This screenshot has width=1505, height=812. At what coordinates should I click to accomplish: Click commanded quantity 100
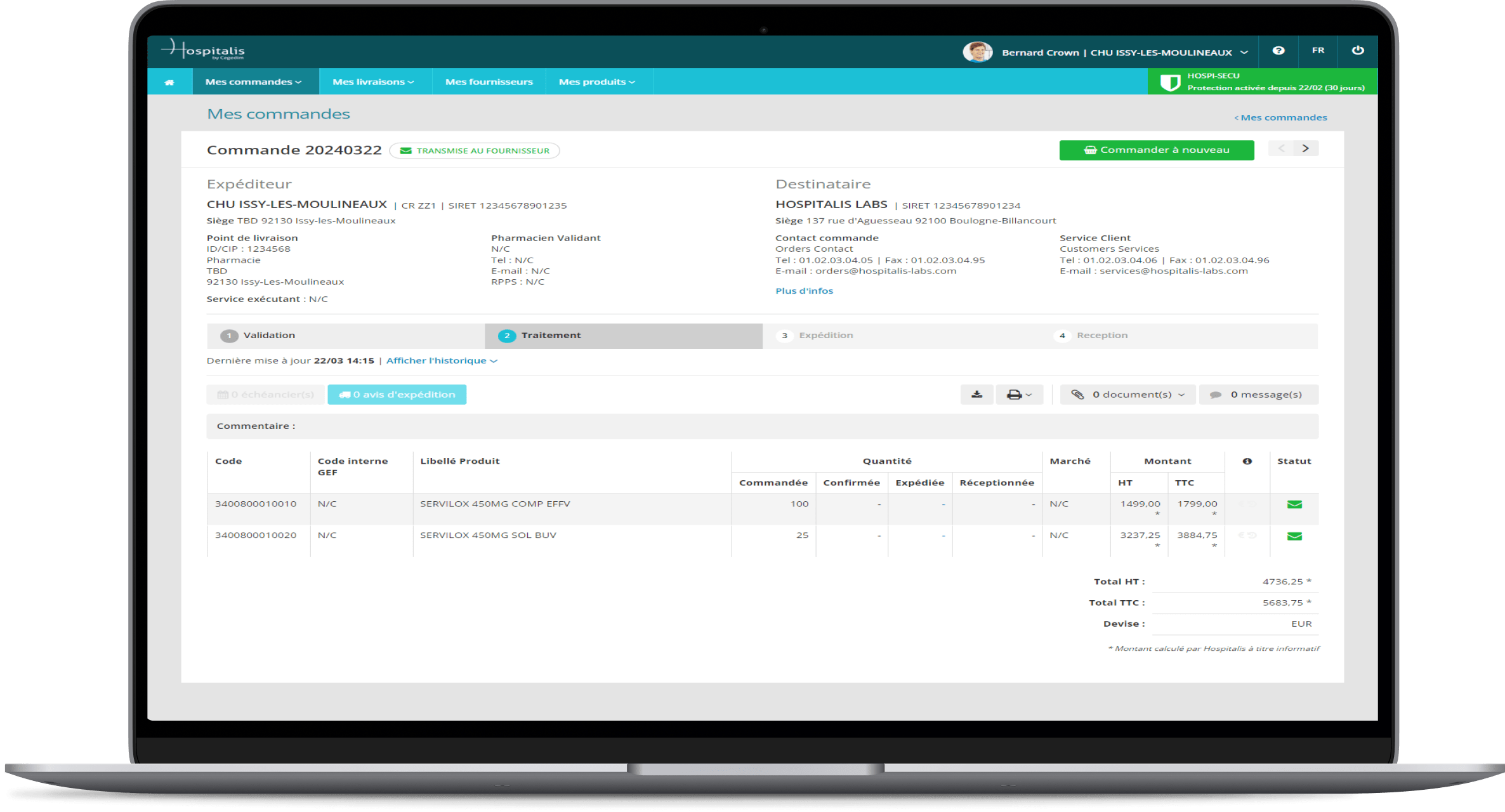point(799,504)
